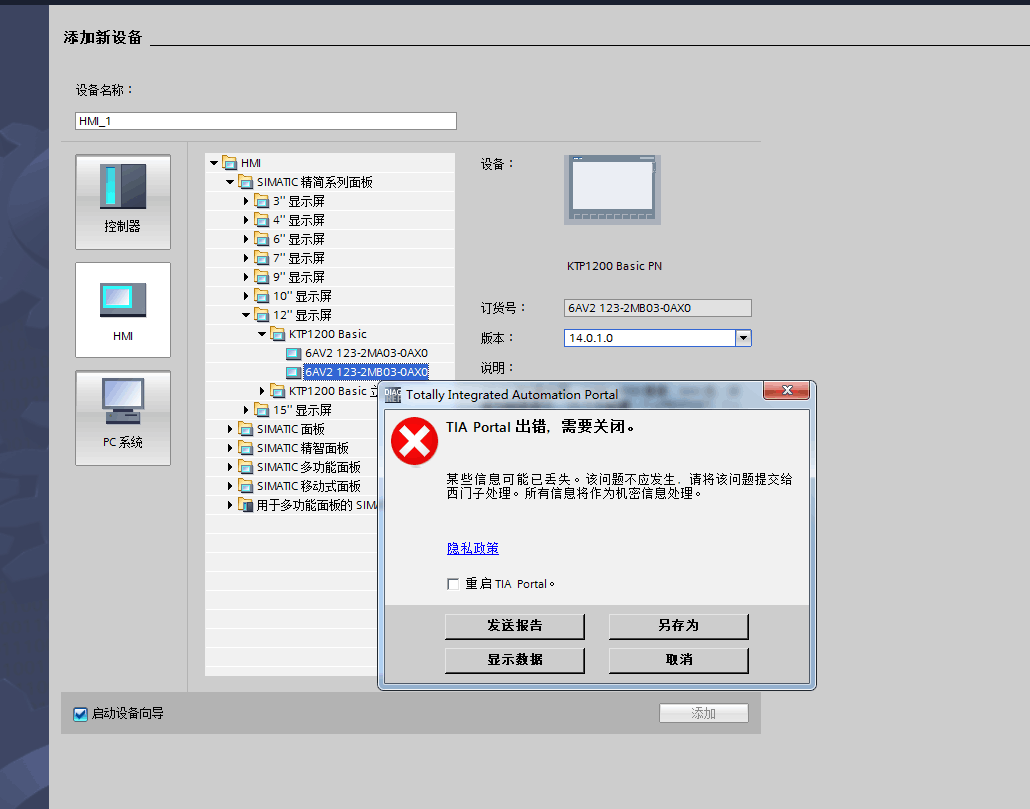Select the HMI device category button

[x=123, y=310]
